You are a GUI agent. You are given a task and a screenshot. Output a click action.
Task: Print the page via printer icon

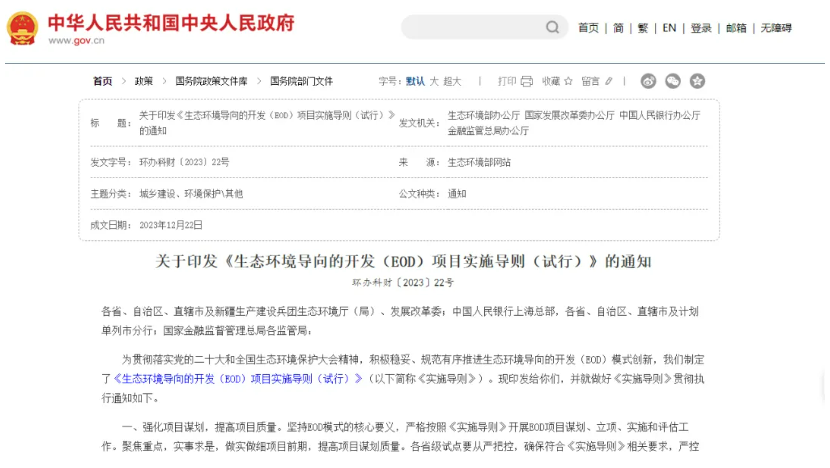click(x=525, y=81)
